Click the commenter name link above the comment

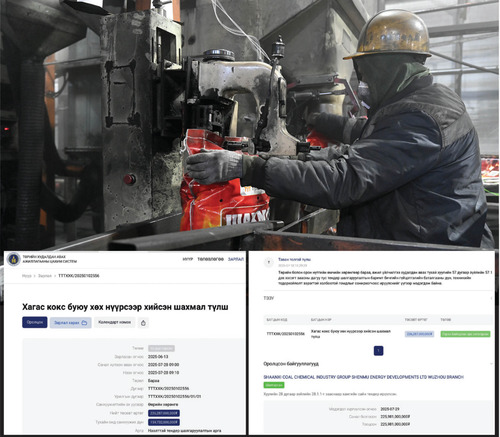click(x=294, y=259)
